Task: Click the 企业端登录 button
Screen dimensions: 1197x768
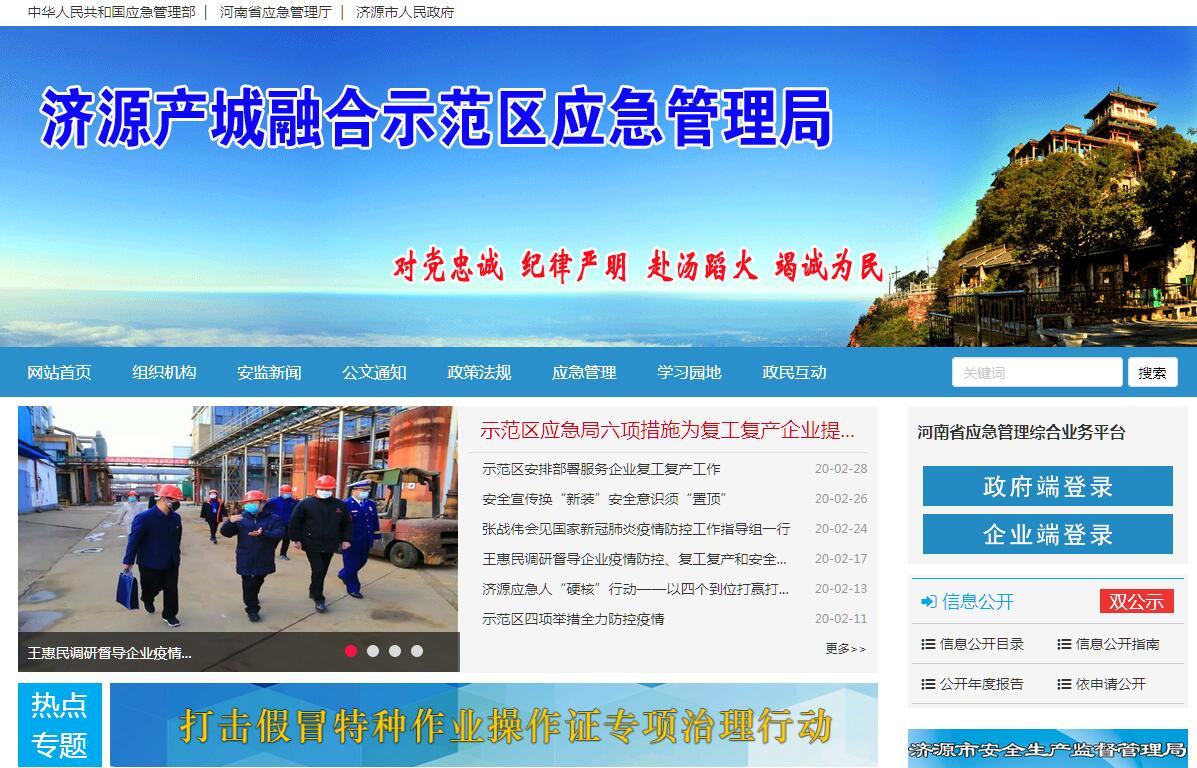Action: (1047, 535)
